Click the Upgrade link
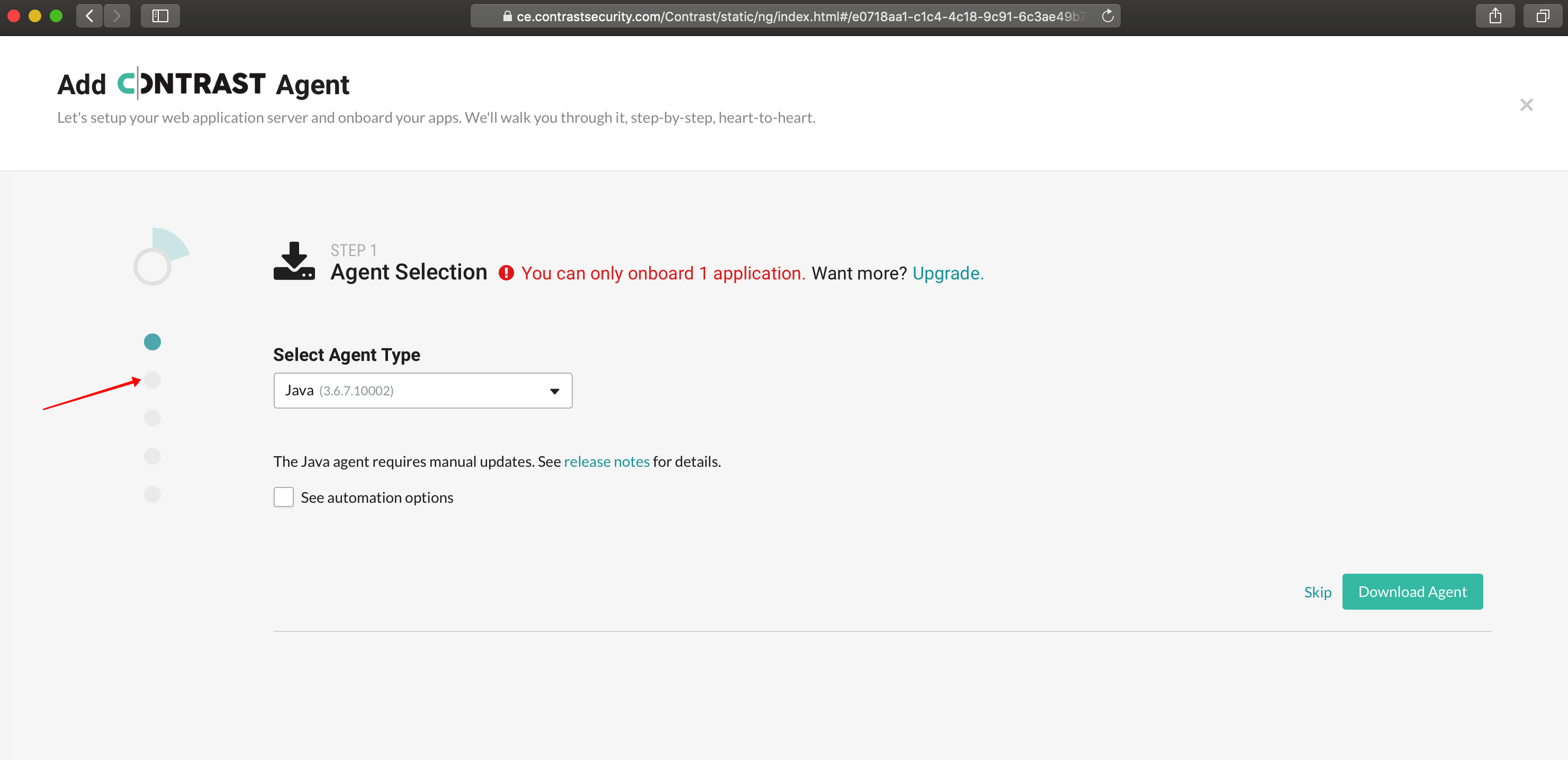 point(948,273)
